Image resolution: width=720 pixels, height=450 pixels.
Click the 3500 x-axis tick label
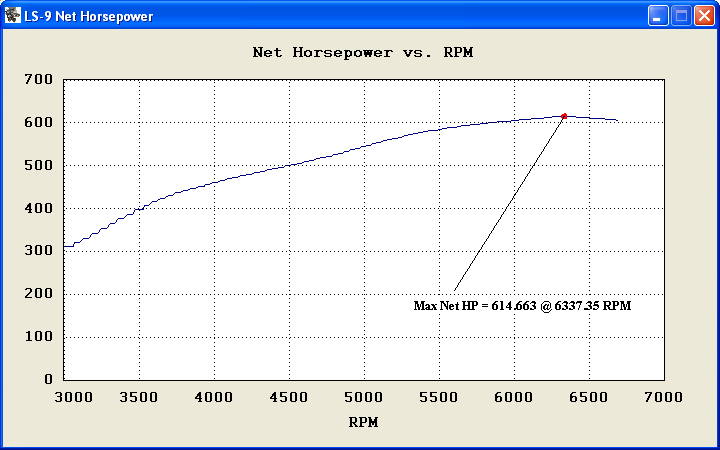[x=139, y=397]
